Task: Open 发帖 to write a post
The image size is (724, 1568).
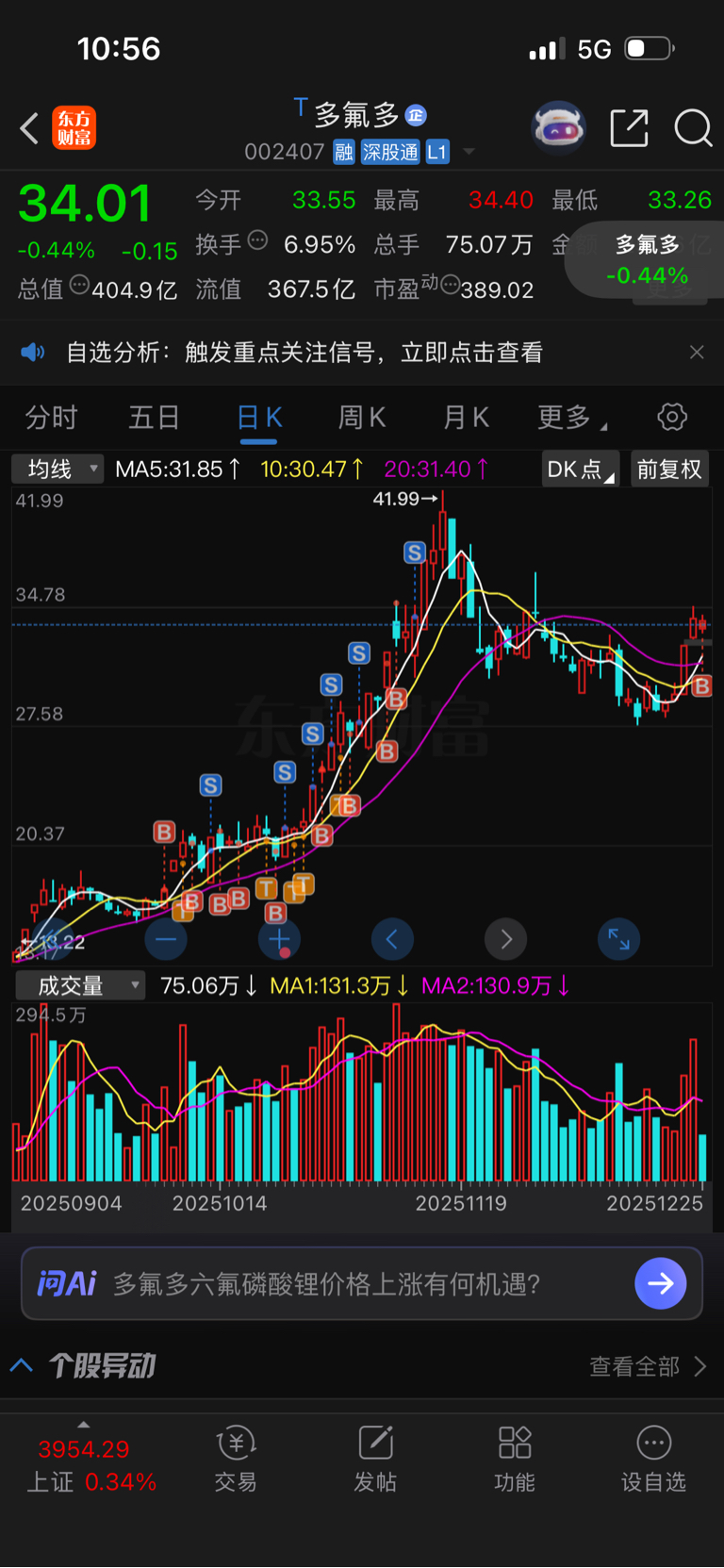Action: pyautogui.click(x=375, y=1460)
